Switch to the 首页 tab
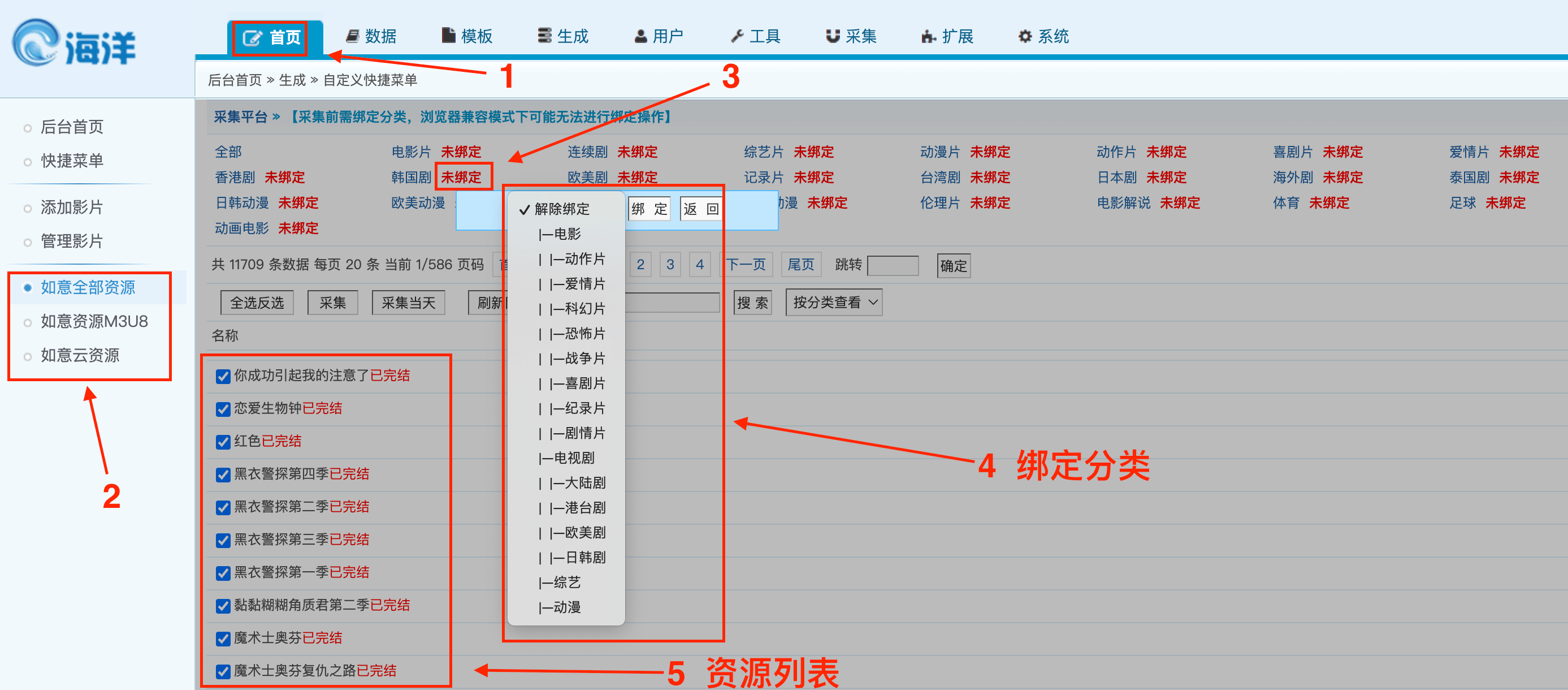 (x=268, y=36)
